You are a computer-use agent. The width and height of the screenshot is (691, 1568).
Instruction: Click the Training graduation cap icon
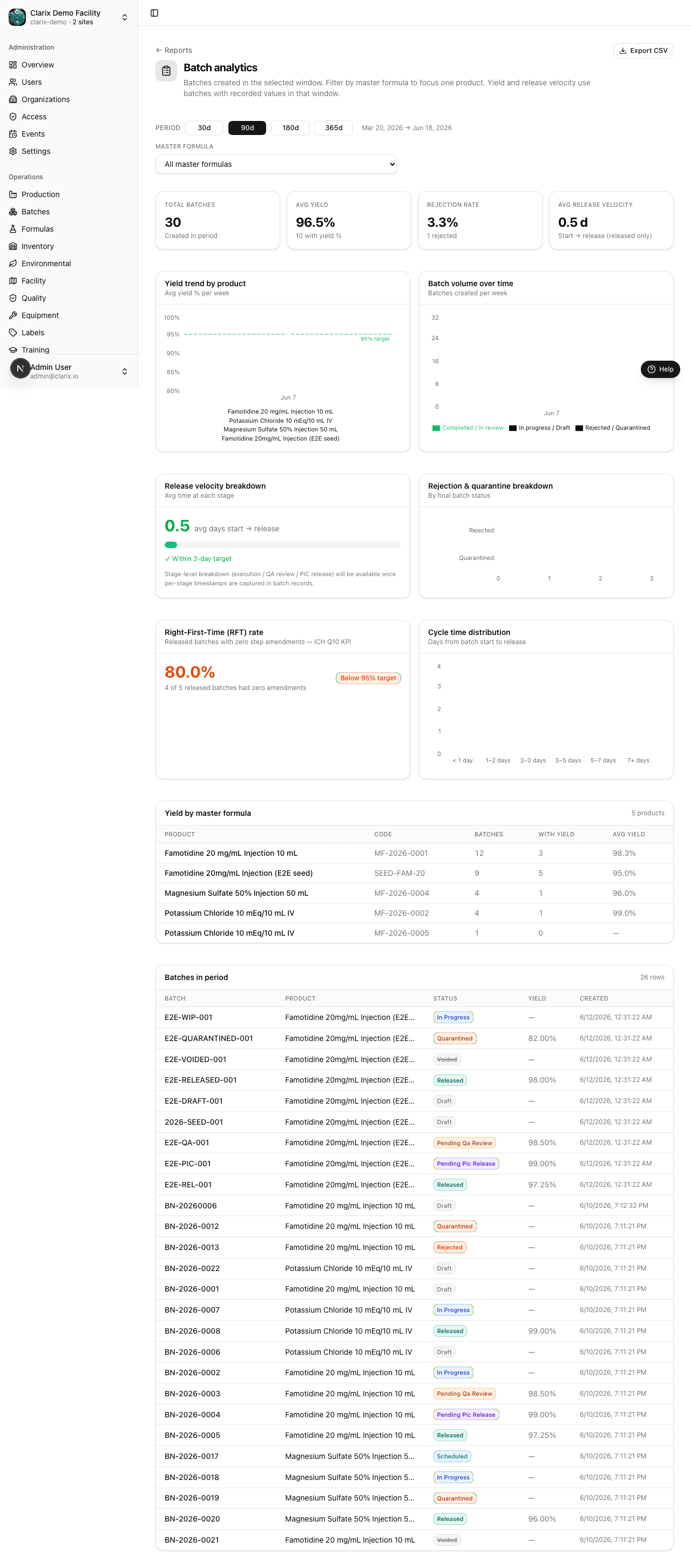click(13, 350)
